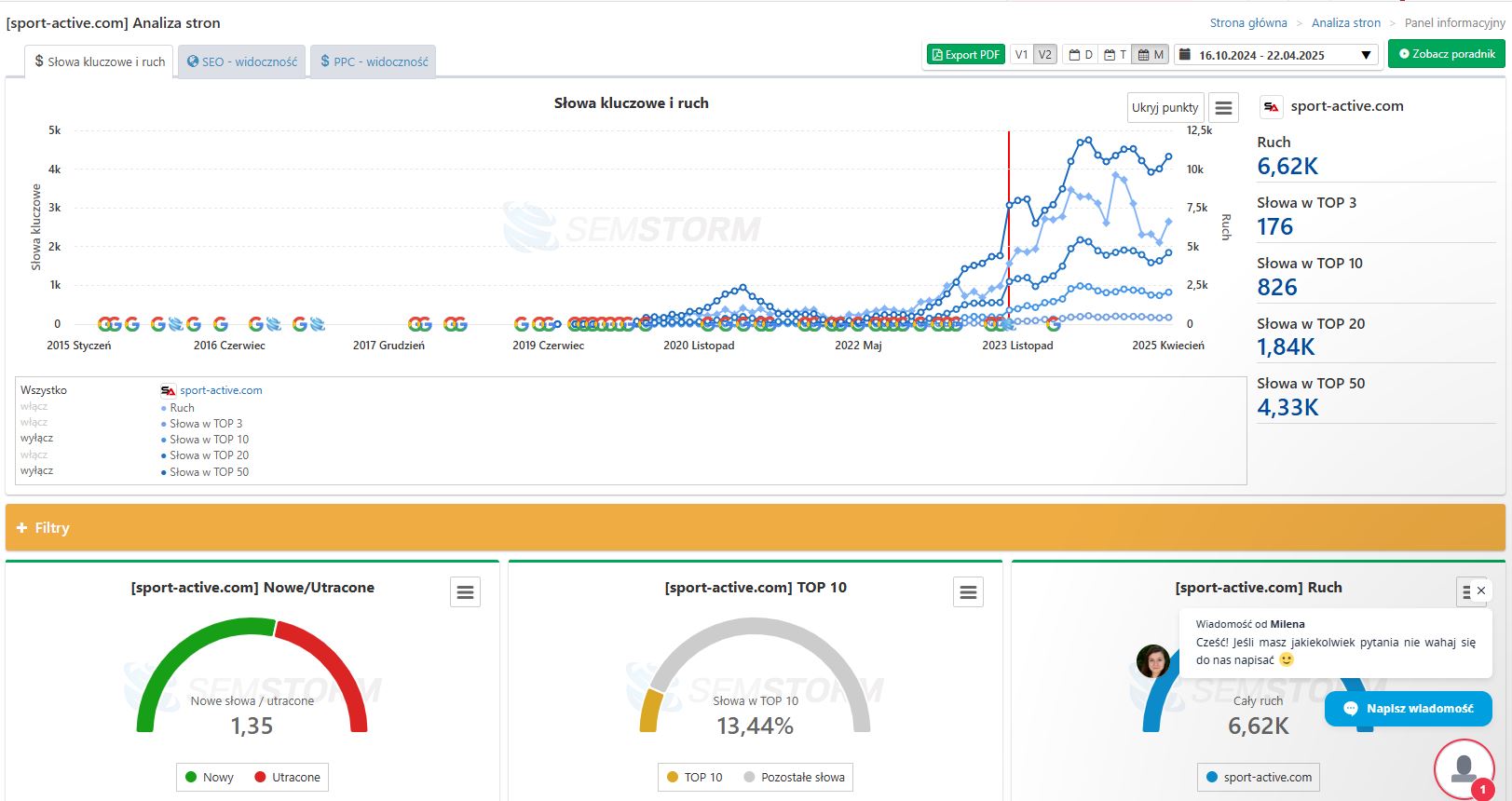Click 'wyłącz' beside Słowa w TOP 50

point(37,470)
